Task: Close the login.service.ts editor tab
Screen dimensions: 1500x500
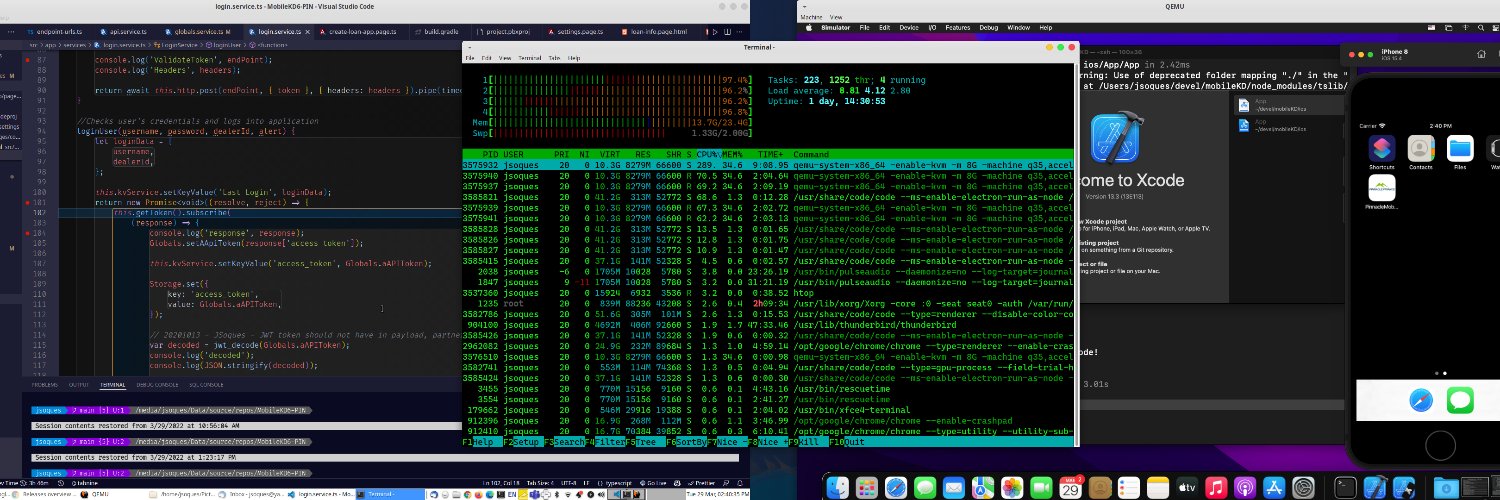Action: click(x=307, y=32)
